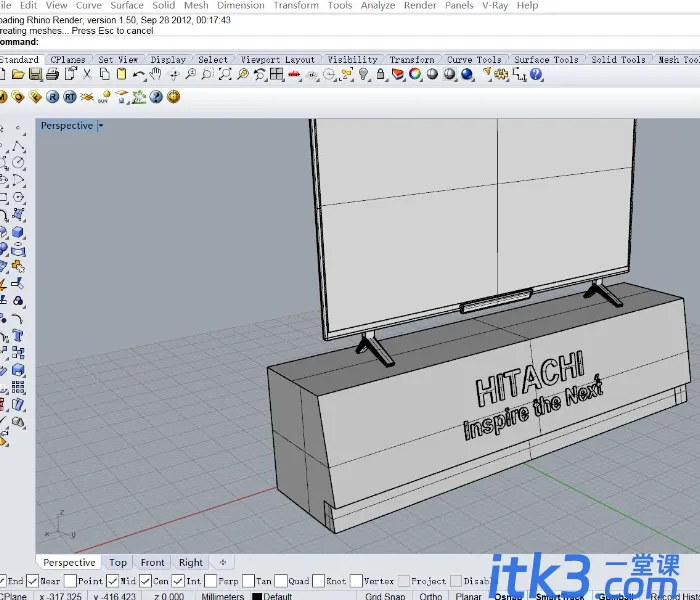Viewport: 700px width, 600px height.
Task: Open the Surface menu
Action: [127, 5]
